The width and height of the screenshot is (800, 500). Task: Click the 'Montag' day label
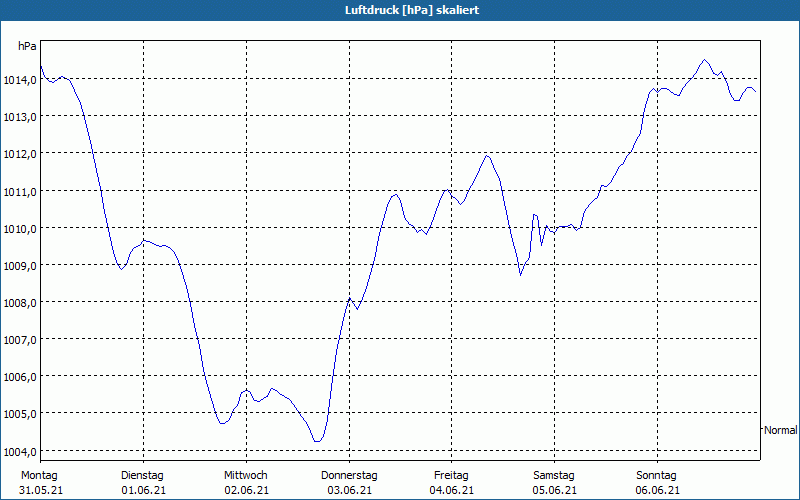39,476
